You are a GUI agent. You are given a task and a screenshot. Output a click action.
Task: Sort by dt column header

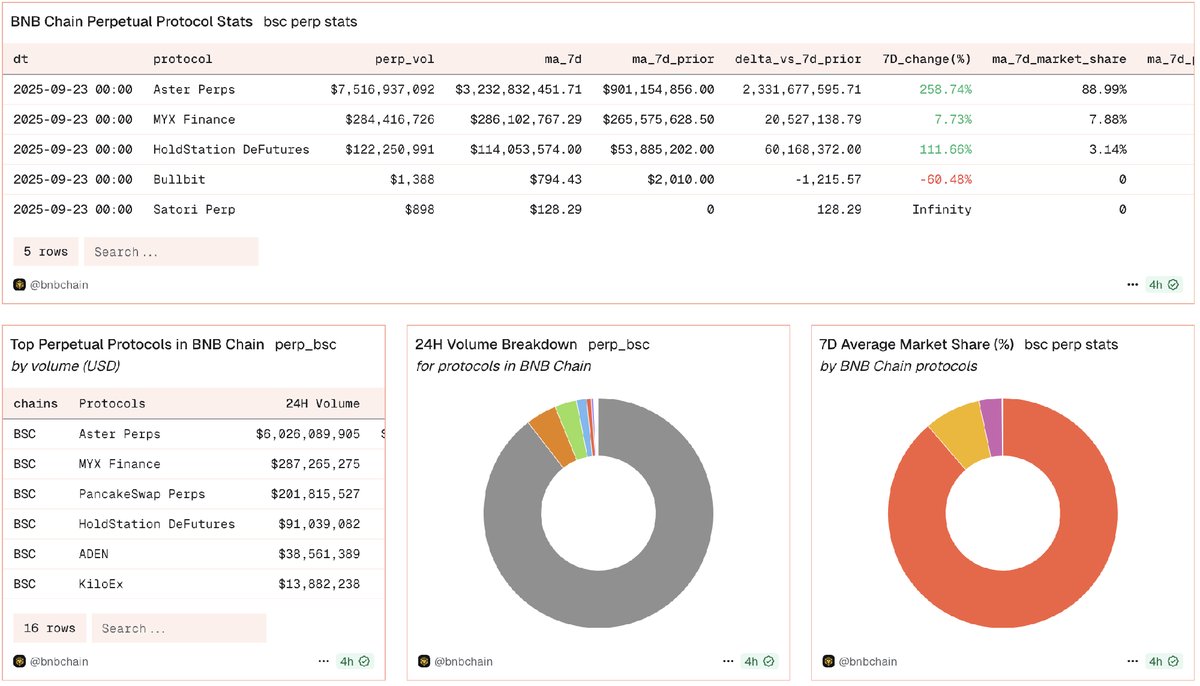[x=21, y=59]
